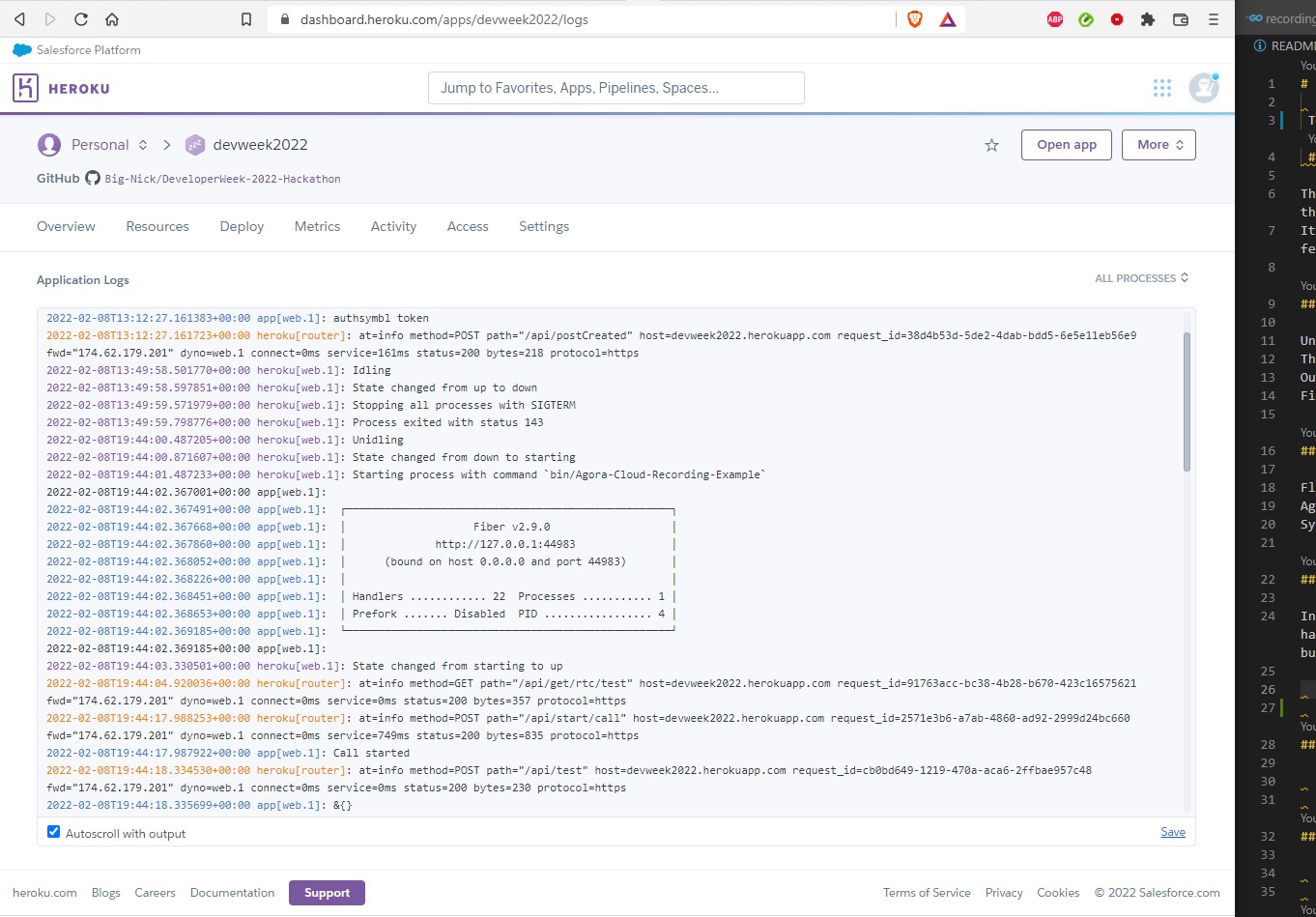Click the Fiber v2.9.0 banner text
The height and width of the screenshot is (917, 1316).
pos(511,527)
